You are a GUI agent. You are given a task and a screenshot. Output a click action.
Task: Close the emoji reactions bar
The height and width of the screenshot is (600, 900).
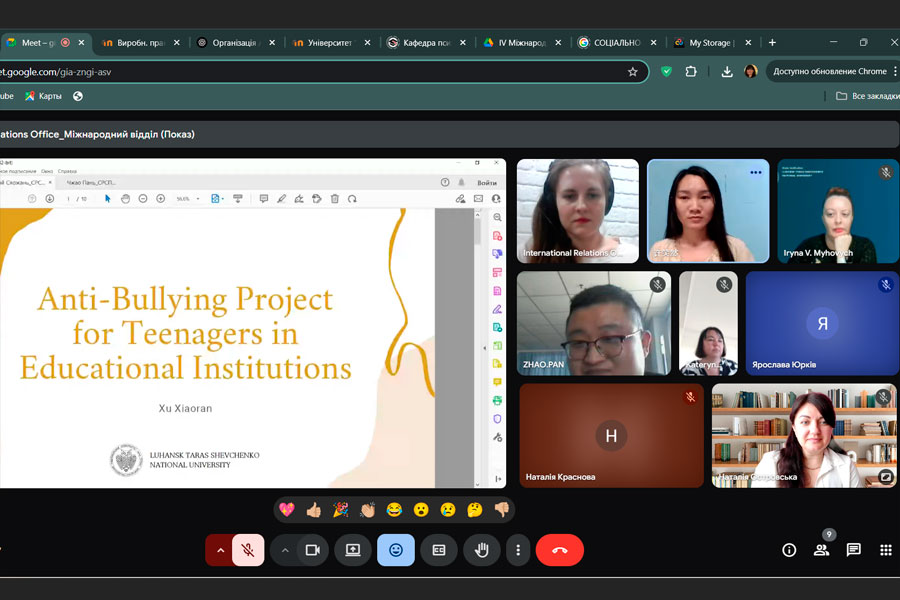click(x=396, y=550)
